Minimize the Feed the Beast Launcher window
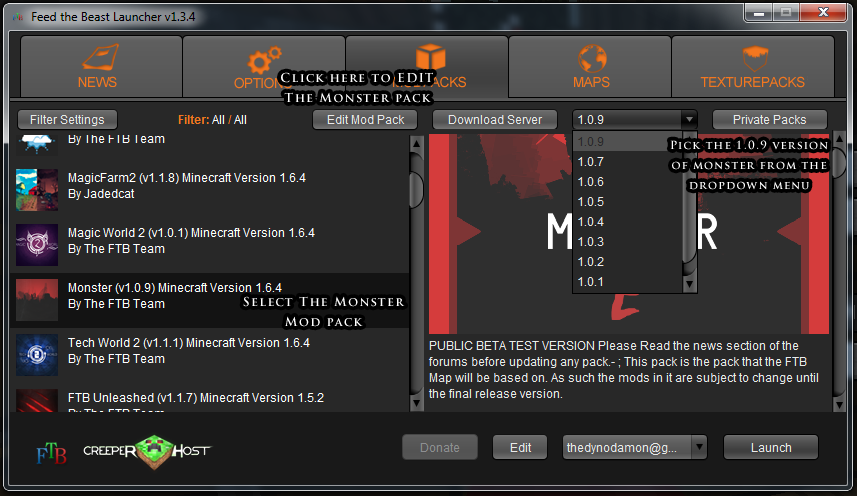Image resolution: width=857 pixels, height=496 pixels. tap(759, 13)
